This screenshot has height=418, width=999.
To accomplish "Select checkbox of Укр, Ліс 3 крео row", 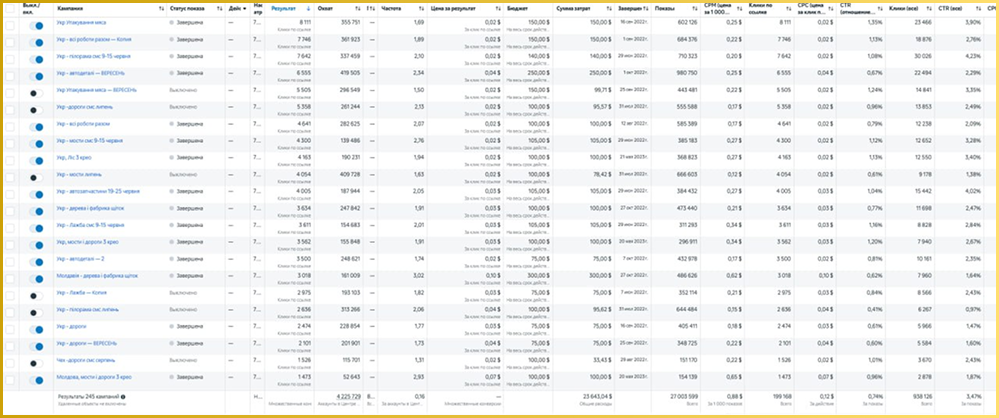I will (10, 161).
